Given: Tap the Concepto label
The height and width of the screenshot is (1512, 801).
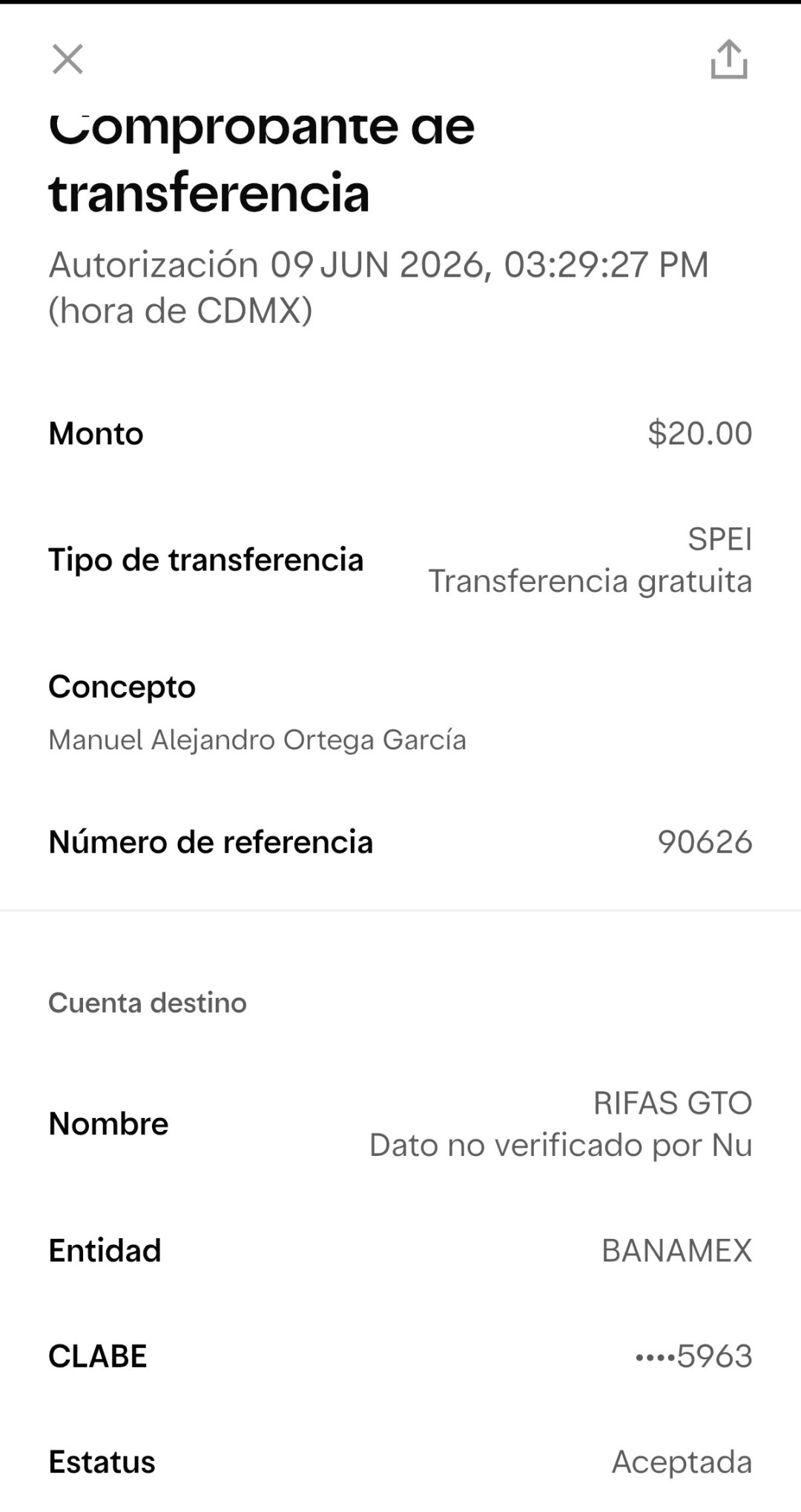Looking at the screenshot, I should [122, 688].
